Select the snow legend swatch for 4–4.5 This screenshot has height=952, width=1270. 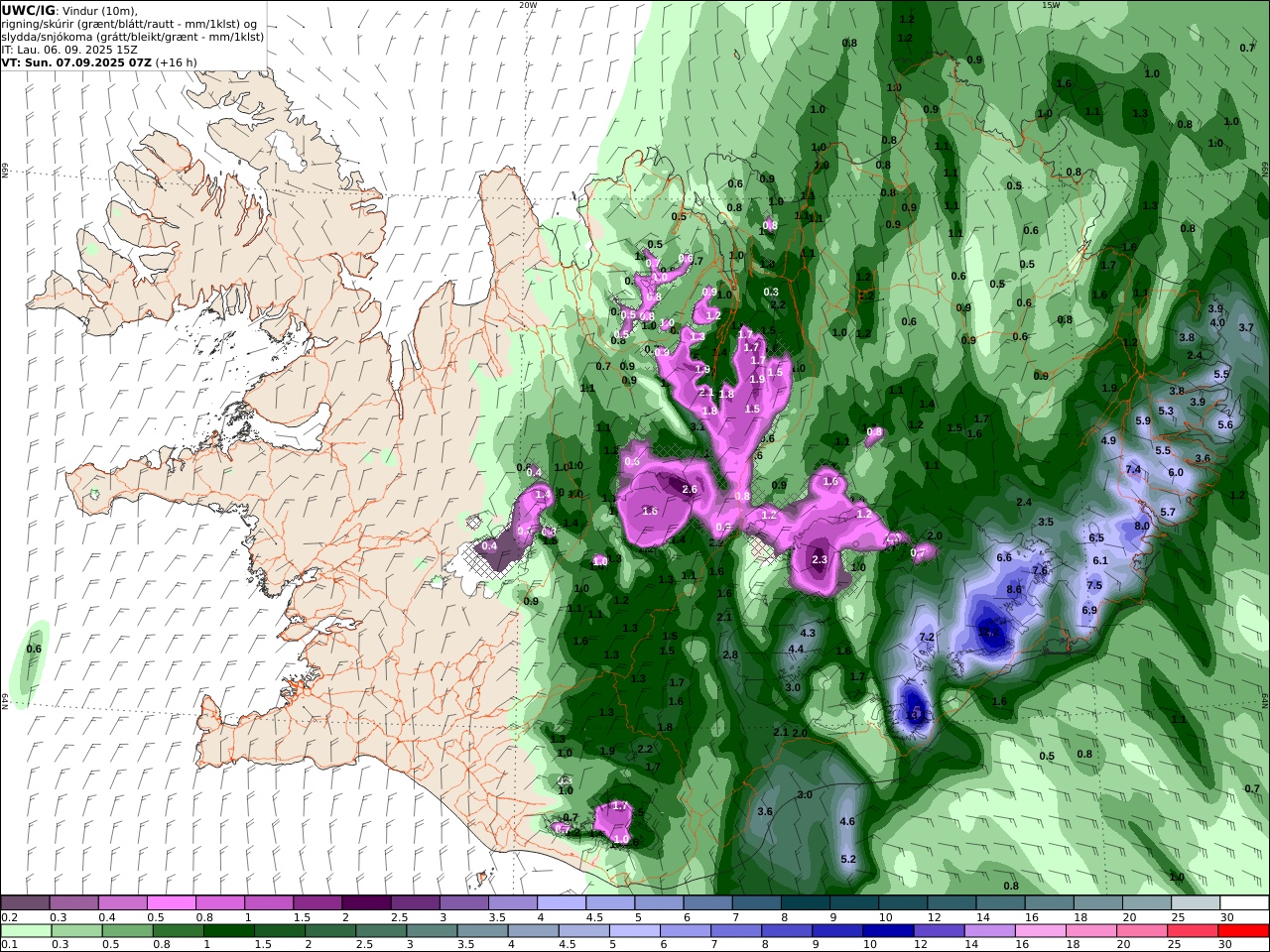click(x=561, y=903)
